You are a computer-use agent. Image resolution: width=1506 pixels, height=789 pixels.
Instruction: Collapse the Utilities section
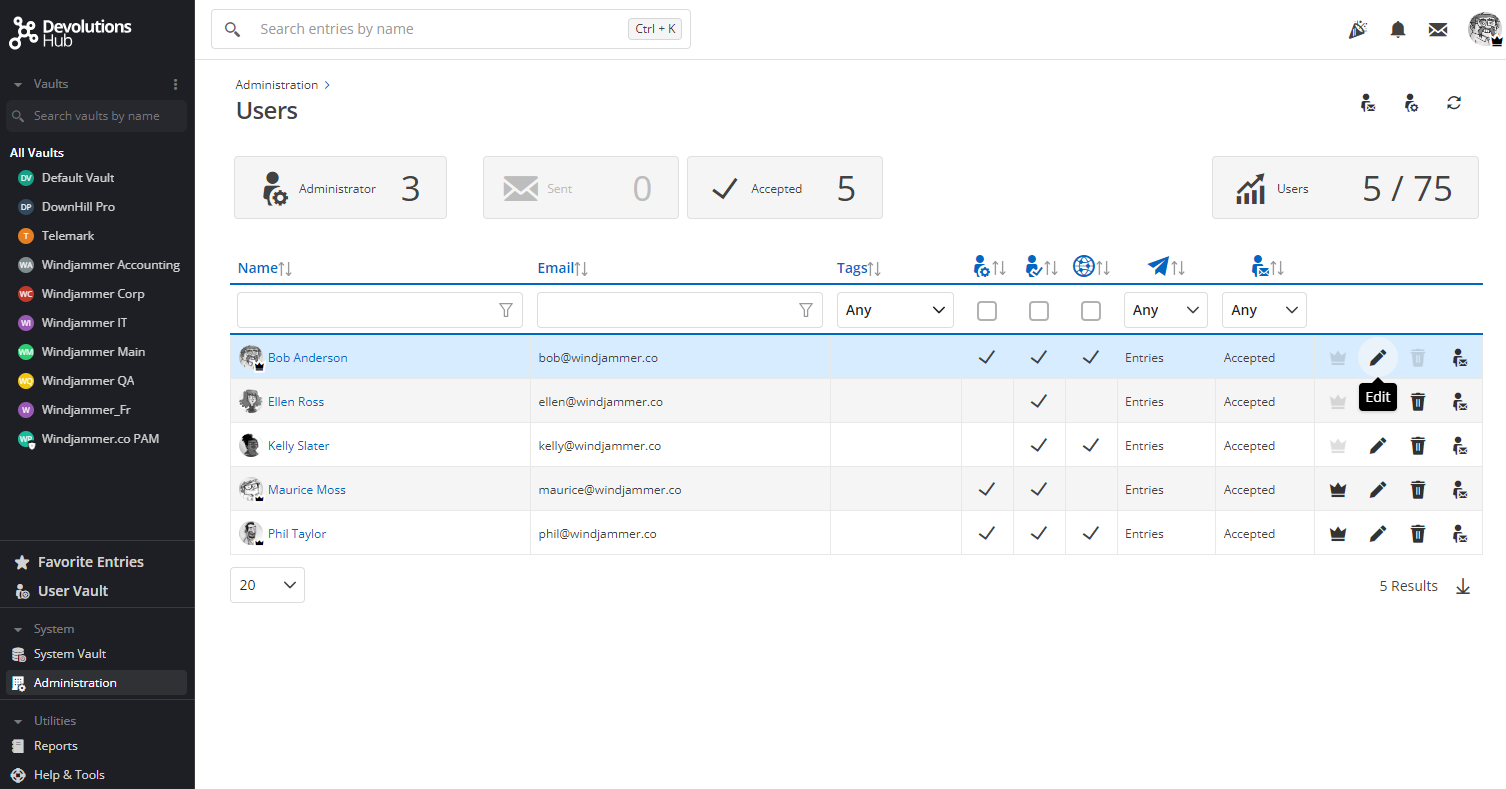point(18,722)
